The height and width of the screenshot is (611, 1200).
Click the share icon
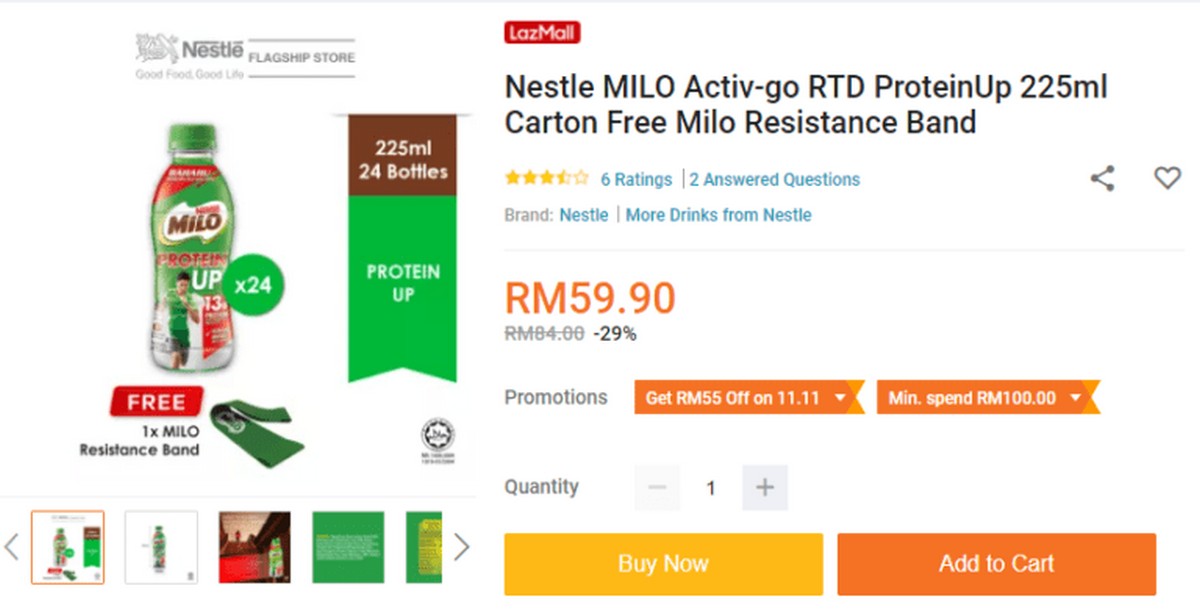[x=1102, y=179]
